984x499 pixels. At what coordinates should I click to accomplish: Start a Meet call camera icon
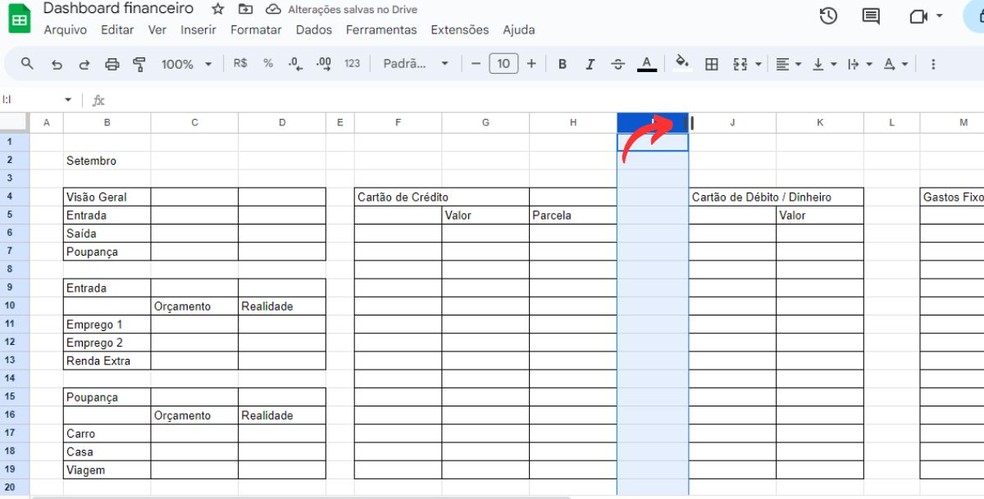click(x=919, y=16)
